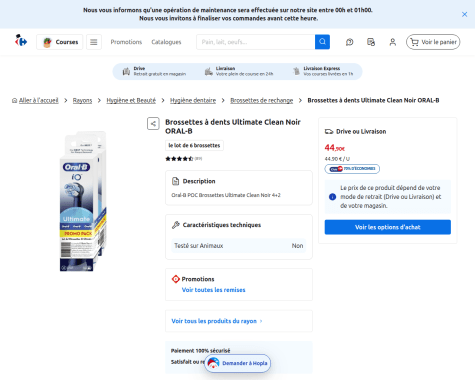This screenshot has width=475, height=380.
Task: Follow the Voir toutes les remises link
Action: (x=213, y=290)
